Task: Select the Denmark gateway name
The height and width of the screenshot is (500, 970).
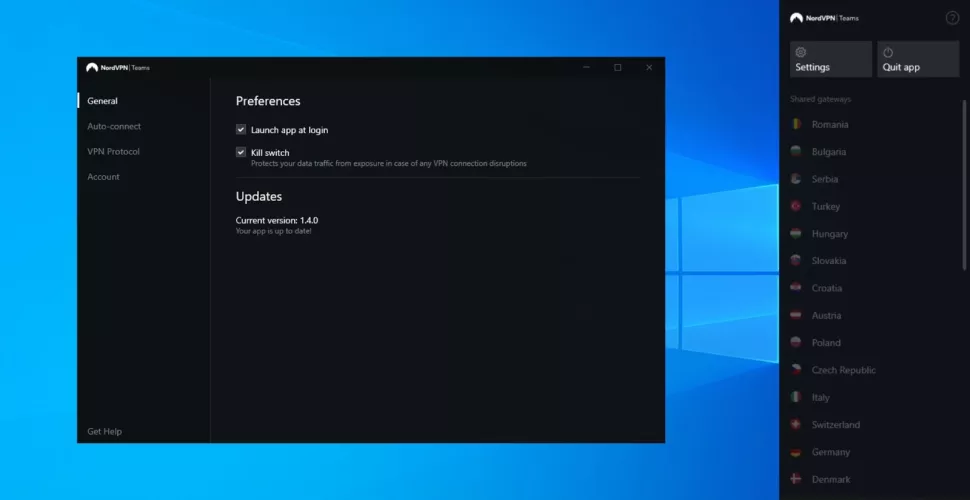Action: coord(831,479)
